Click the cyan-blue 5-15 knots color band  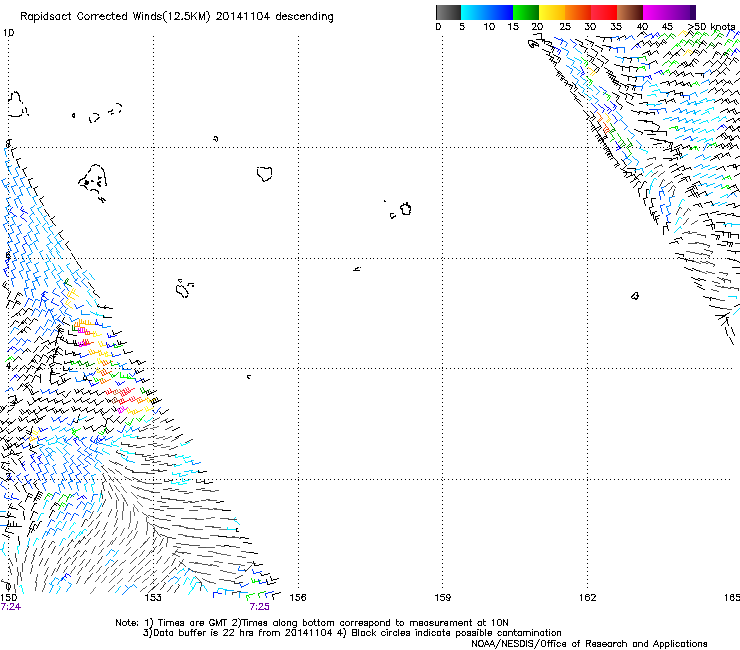tap(487, 12)
